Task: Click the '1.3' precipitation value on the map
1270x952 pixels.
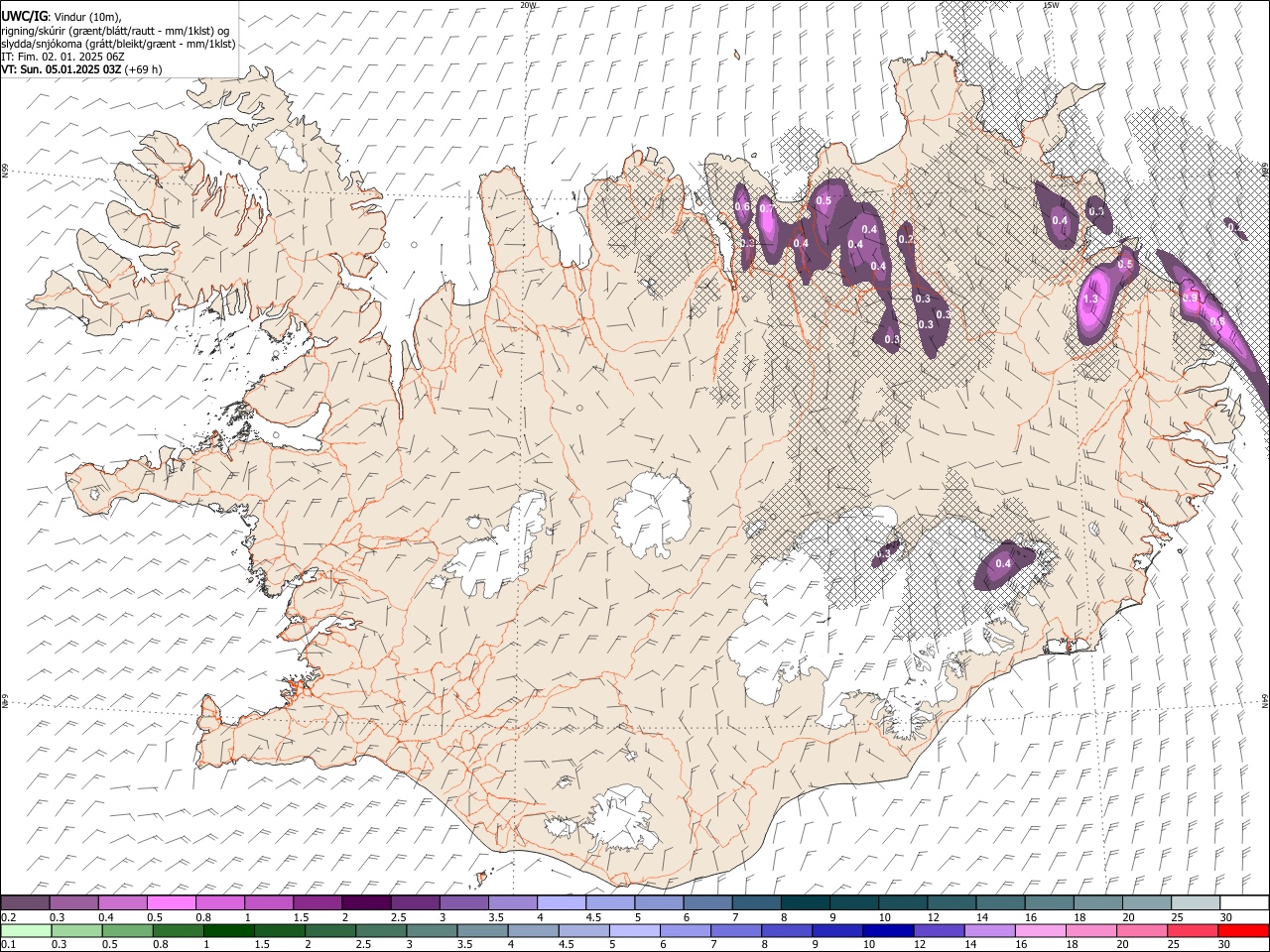Action: pyautogui.click(x=1090, y=298)
